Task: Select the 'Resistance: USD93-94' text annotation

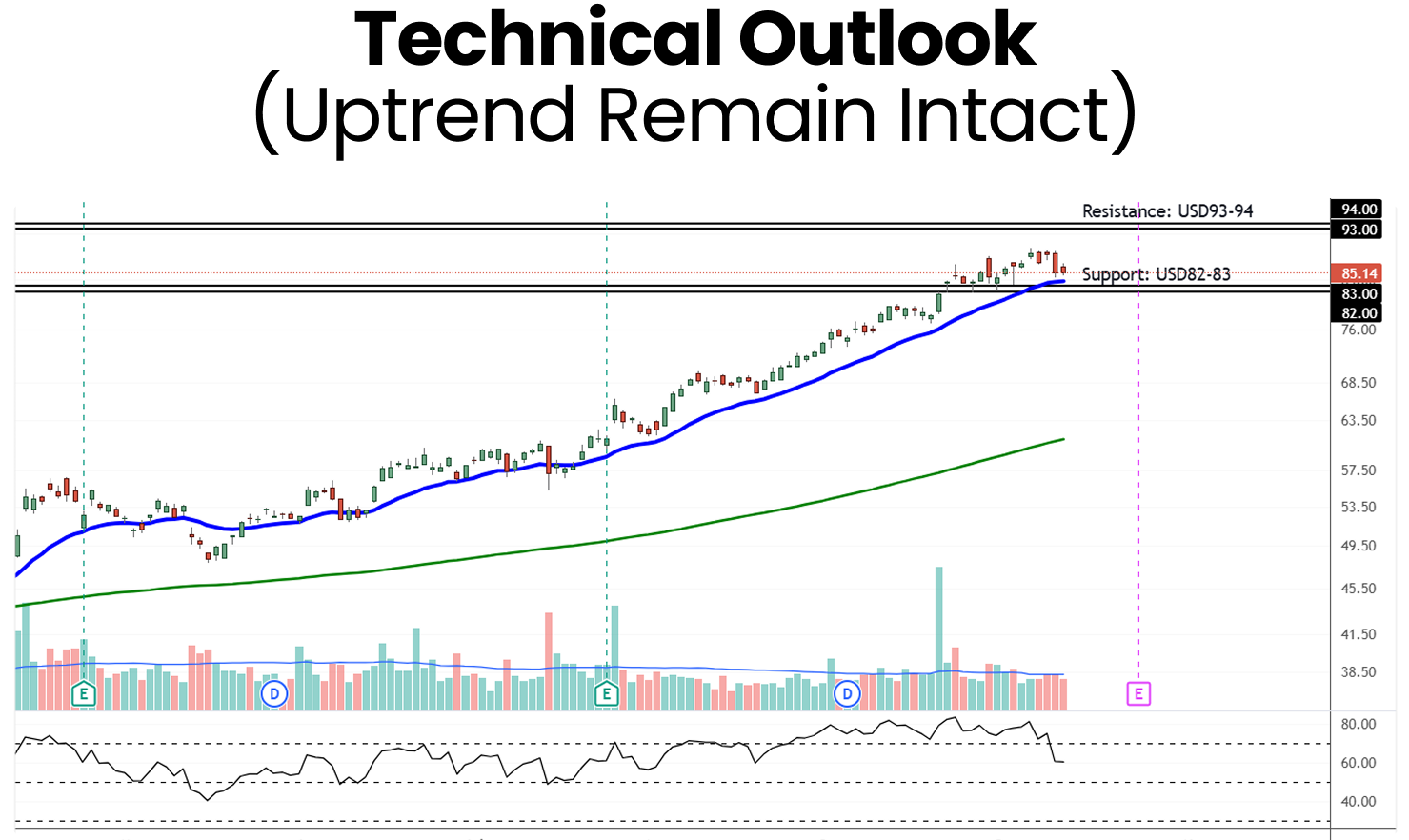Action: (1167, 211)
